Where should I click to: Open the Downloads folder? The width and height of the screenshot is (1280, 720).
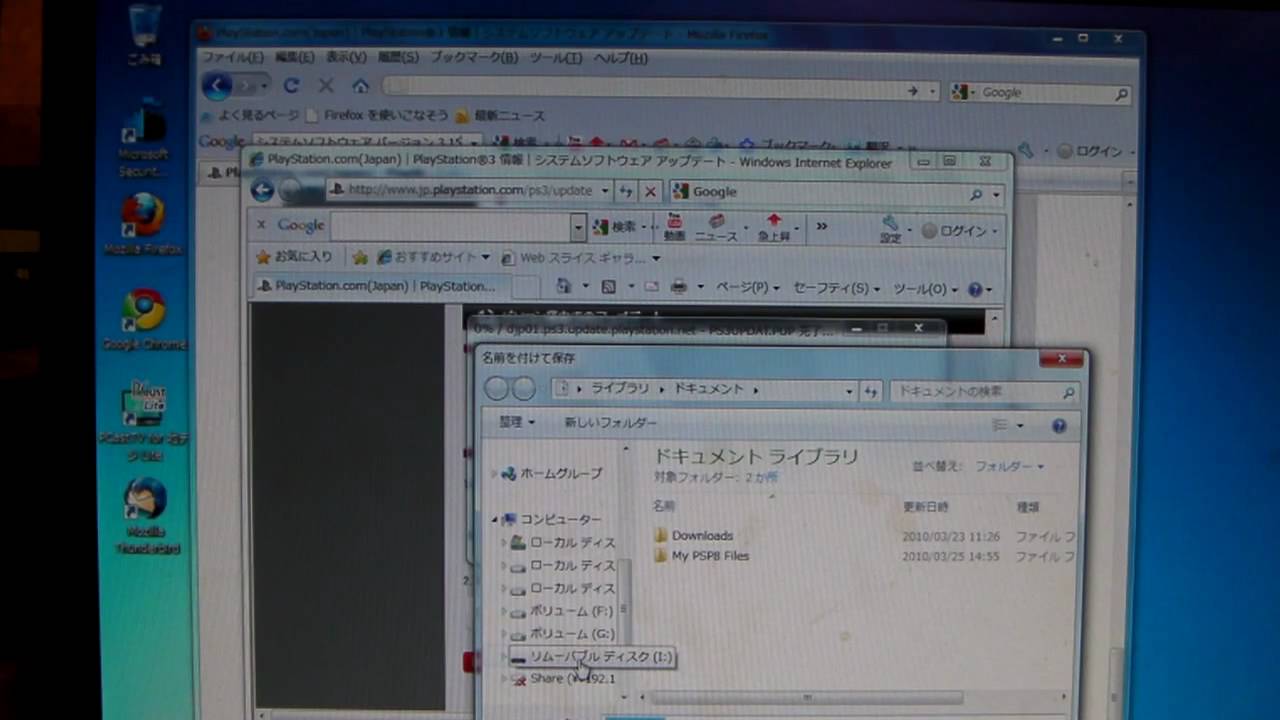tap(694, 536)
